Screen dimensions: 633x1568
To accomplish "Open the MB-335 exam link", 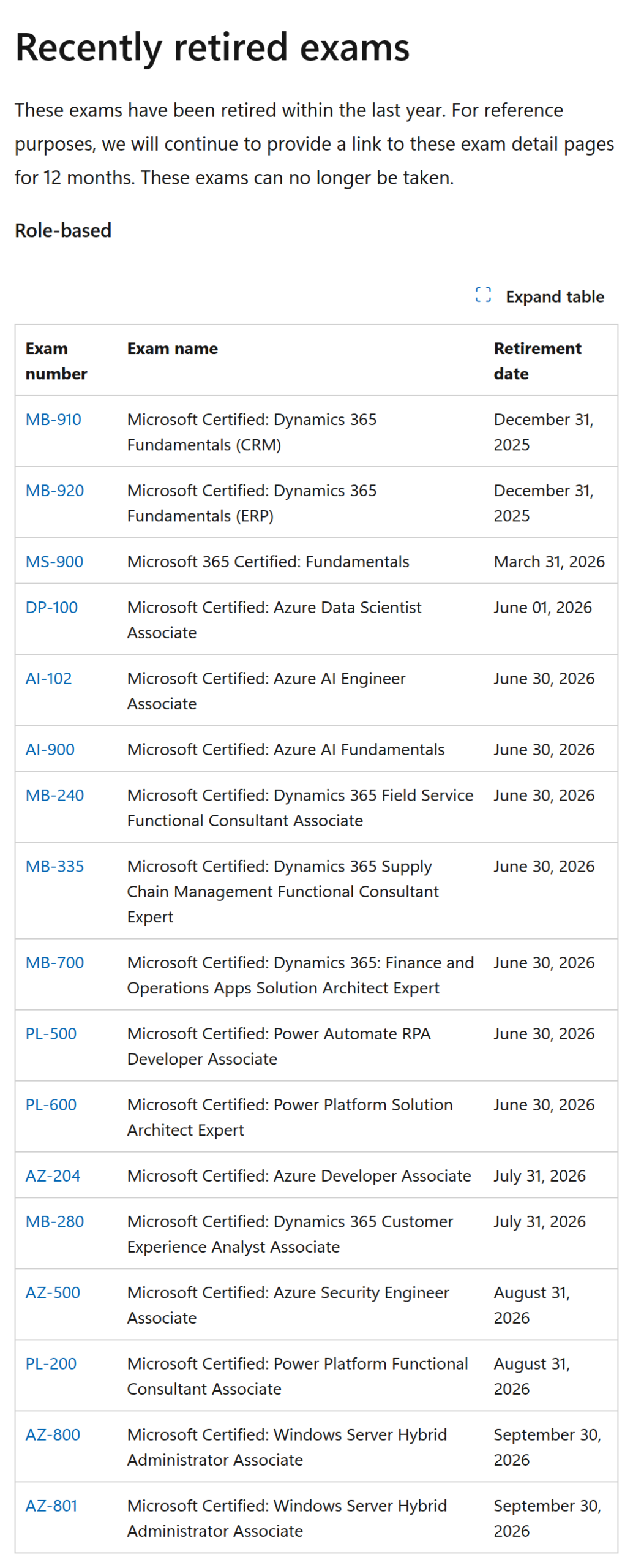I will point(54,866).
